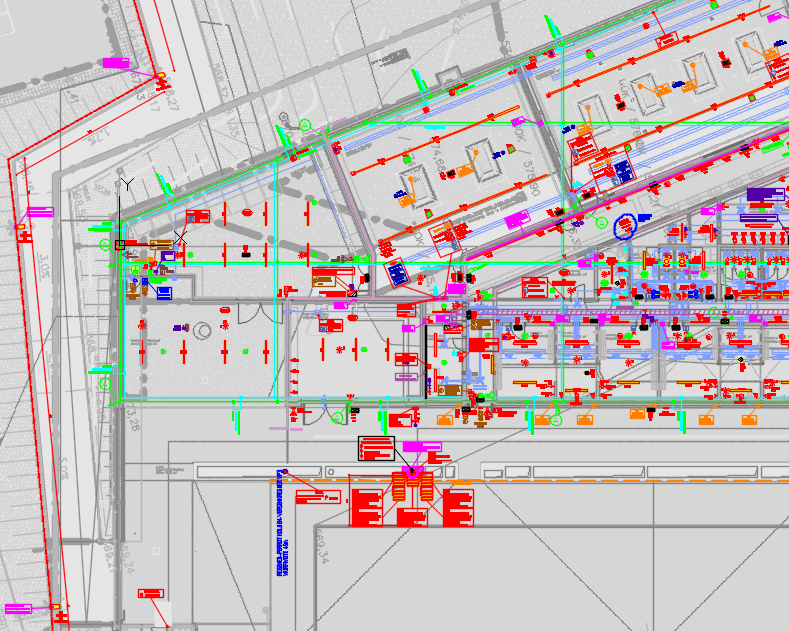Select the purple outlined box near UCS origin
The height and width of the screenshot is (631, 789).
(x=168, y=256)
